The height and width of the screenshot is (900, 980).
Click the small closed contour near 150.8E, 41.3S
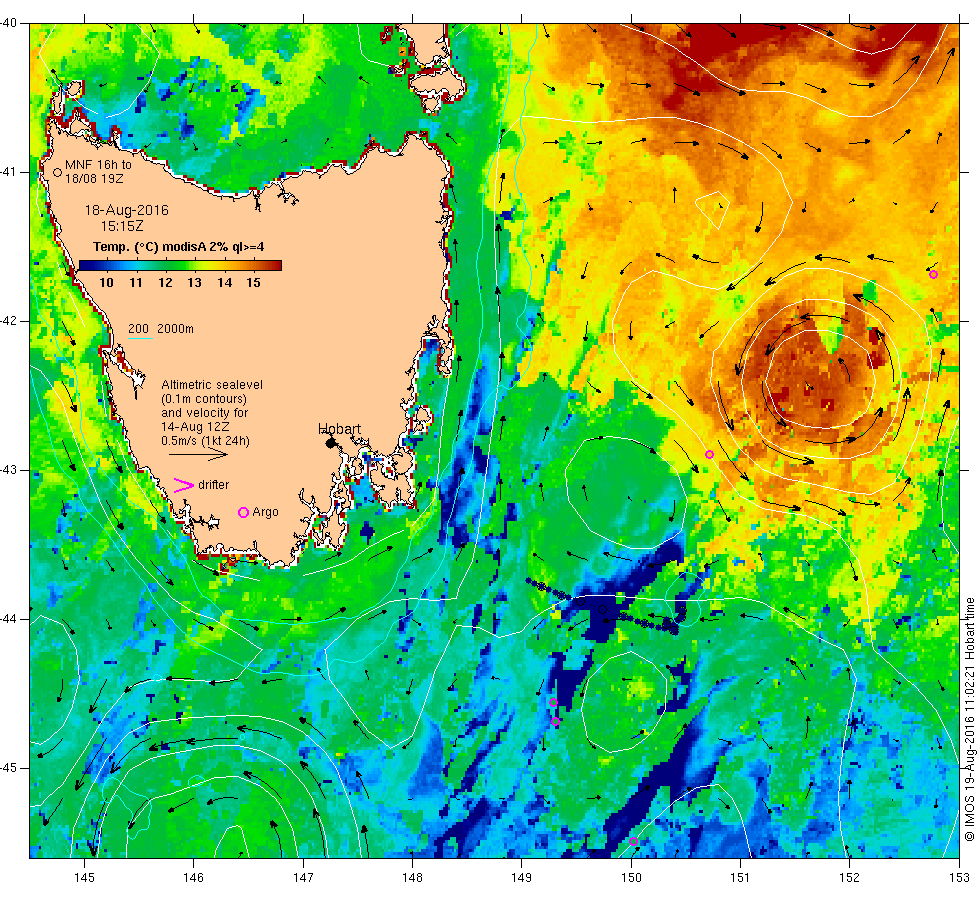click(714, 209)
